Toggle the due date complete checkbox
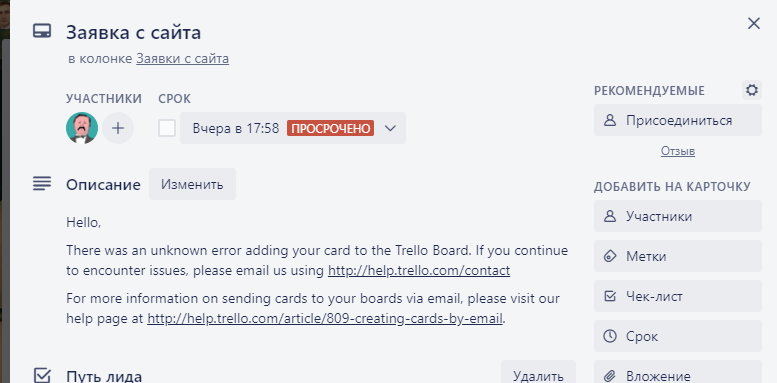777x383 pixels. 167,128
